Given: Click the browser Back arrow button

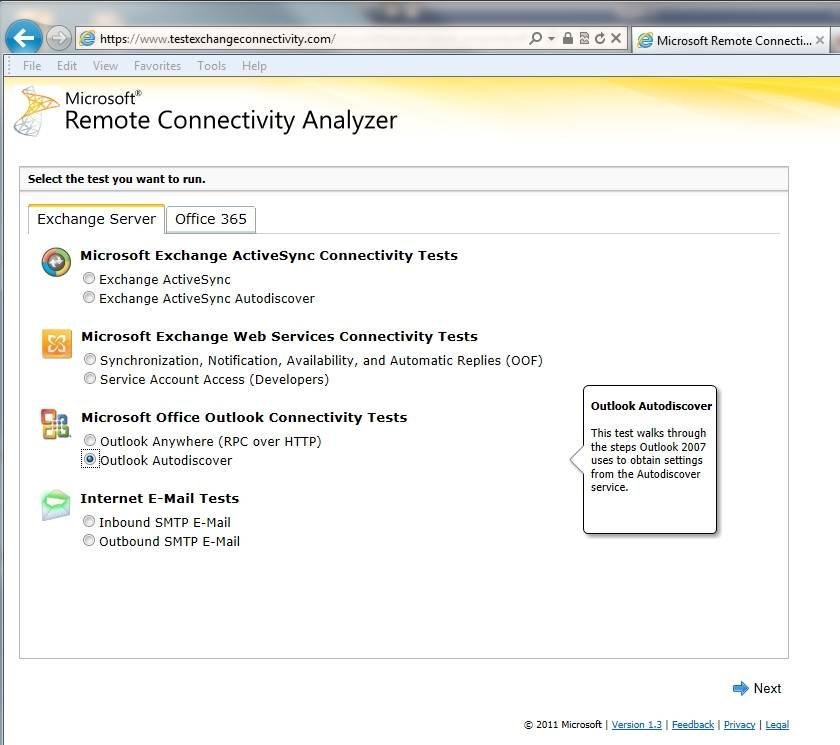Looking at the screenshot, I should [24, 37].
